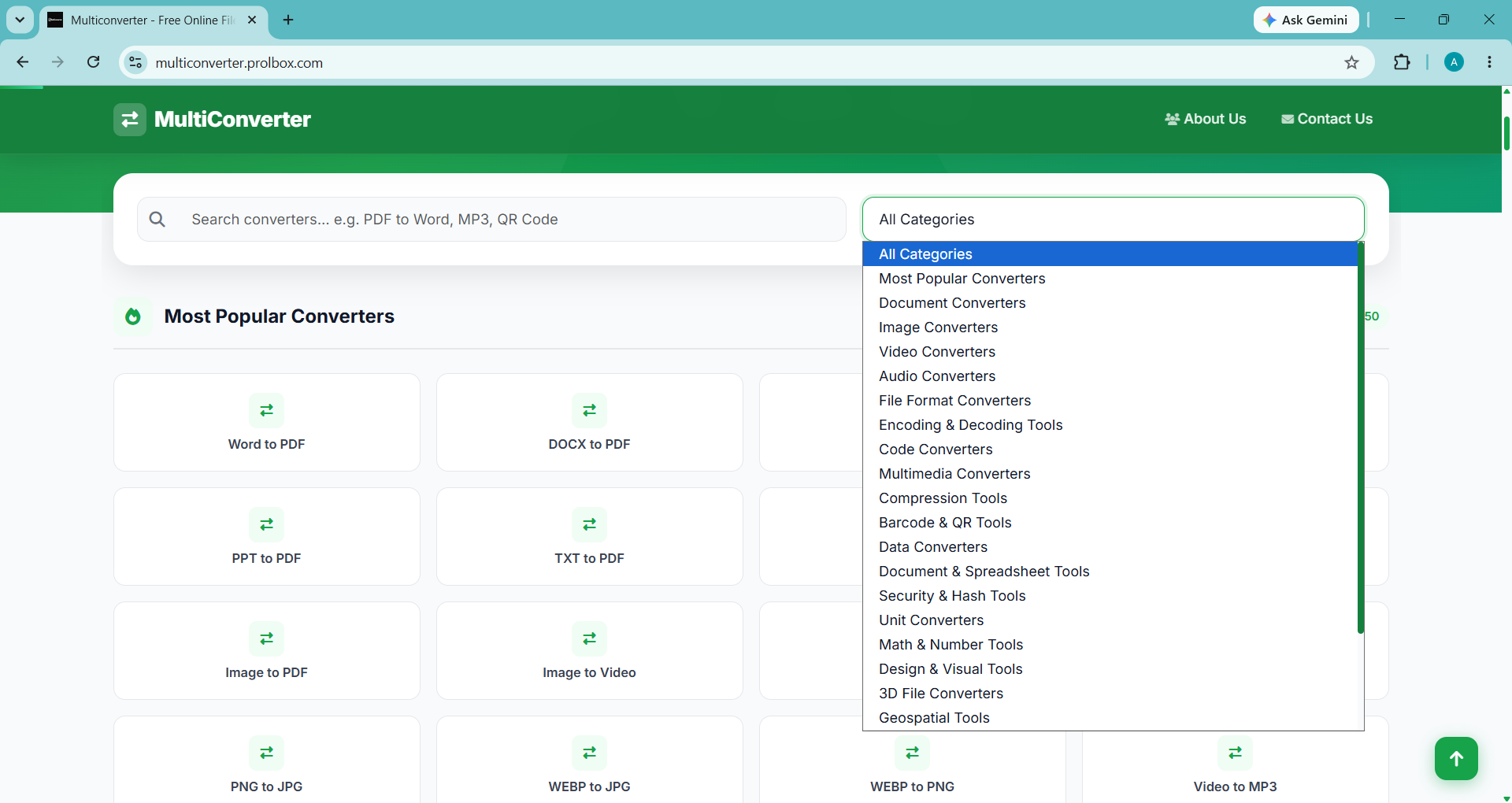Click Ask Gemini button

click(x=1306, y=20)
